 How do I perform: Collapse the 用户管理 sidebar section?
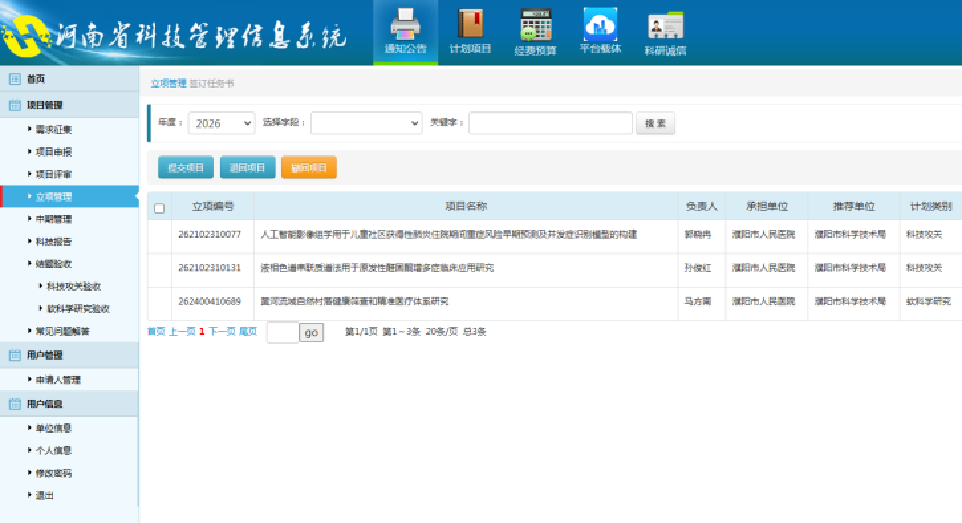(44, 355)
